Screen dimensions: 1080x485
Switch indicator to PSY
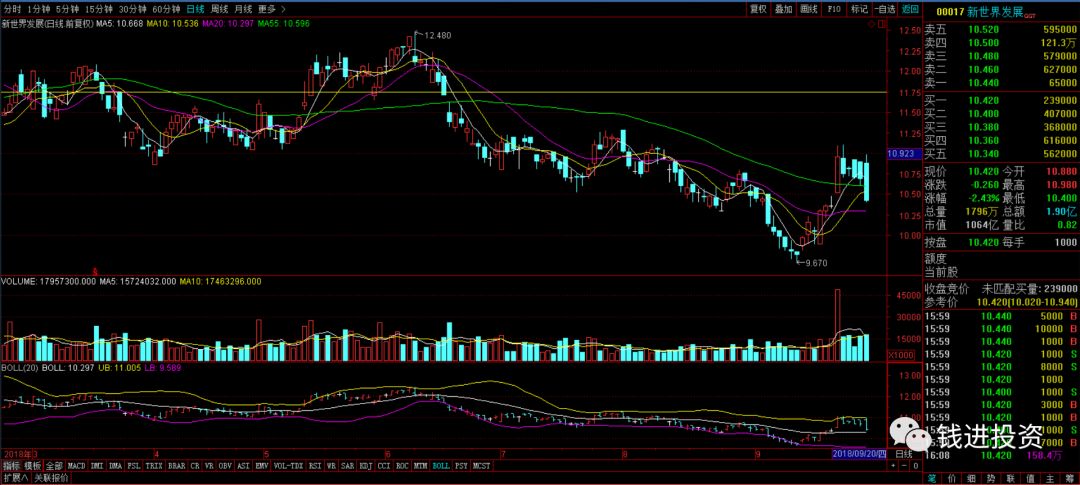pyautogui.click(x=461, y=466)
